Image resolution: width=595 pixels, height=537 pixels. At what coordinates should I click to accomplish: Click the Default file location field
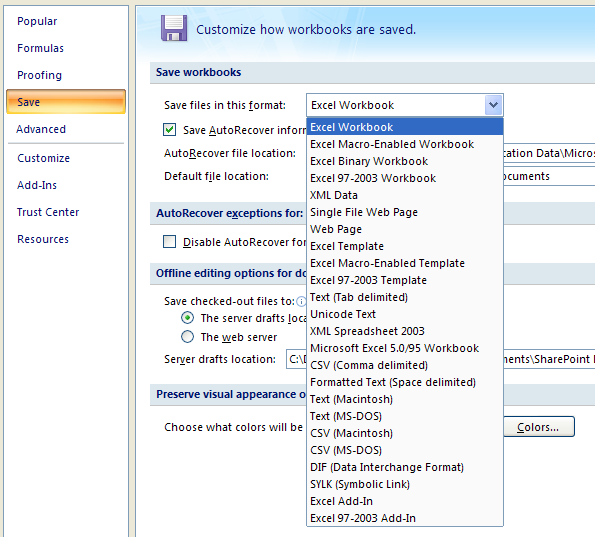549,176
